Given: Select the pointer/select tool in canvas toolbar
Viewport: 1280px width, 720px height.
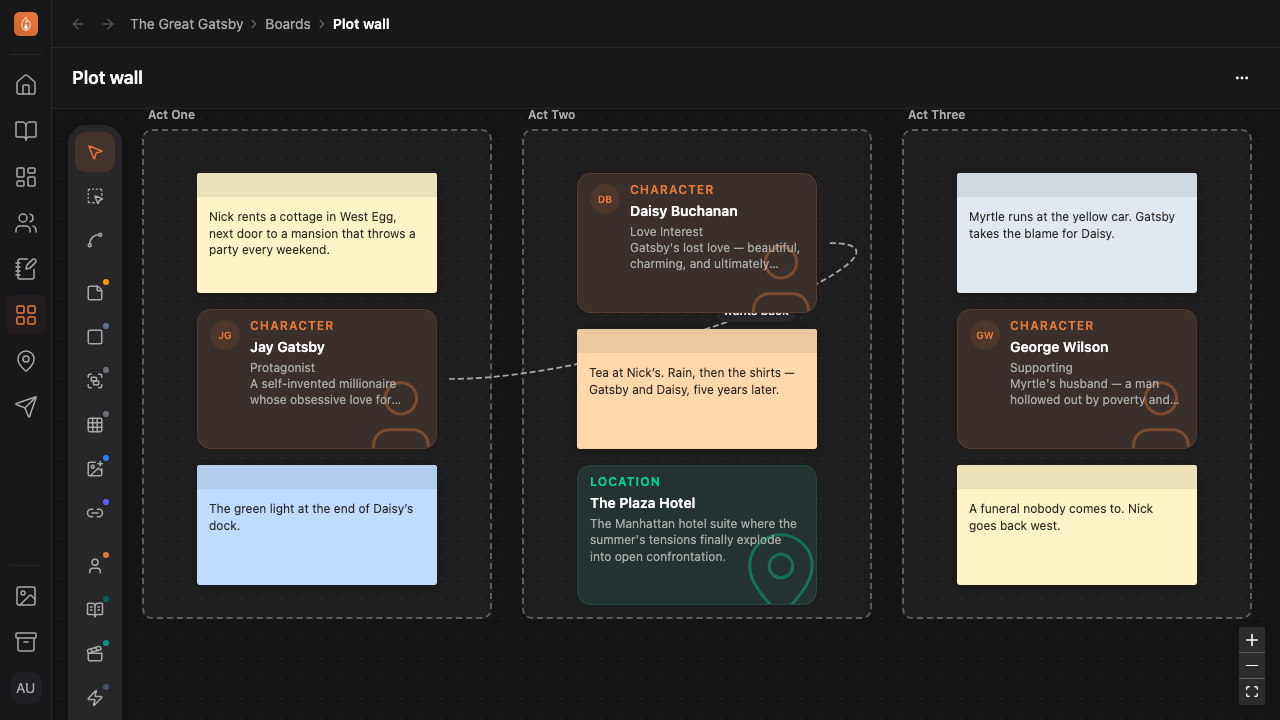Looking at the screenshot, I should (x=95, y=152).
